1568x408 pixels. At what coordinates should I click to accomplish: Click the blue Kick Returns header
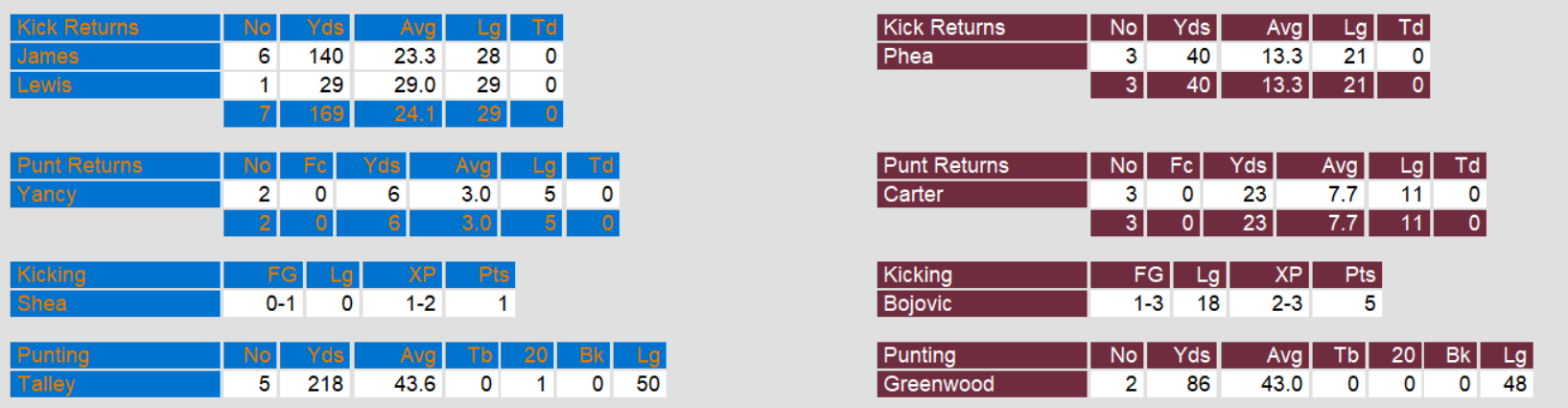pyautogui.click(x=78, y=28)
